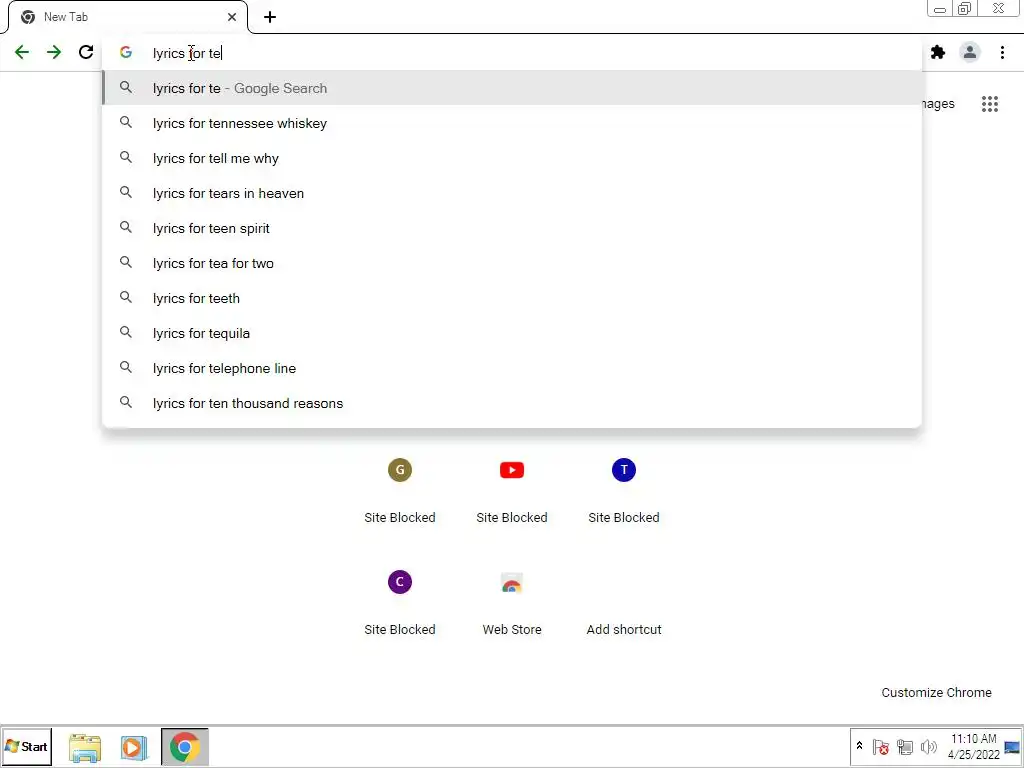
Task: Pick 'lyrics for telephone line' suggestion
Action: coord(512,368)
